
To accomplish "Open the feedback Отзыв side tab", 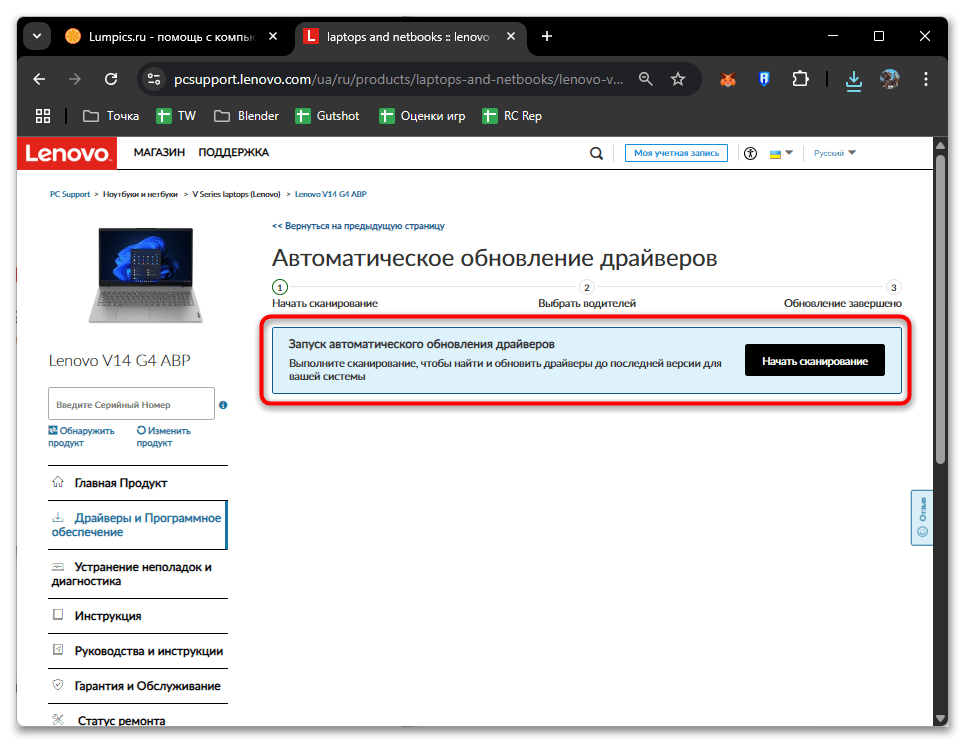I will [x=922, y=517].
